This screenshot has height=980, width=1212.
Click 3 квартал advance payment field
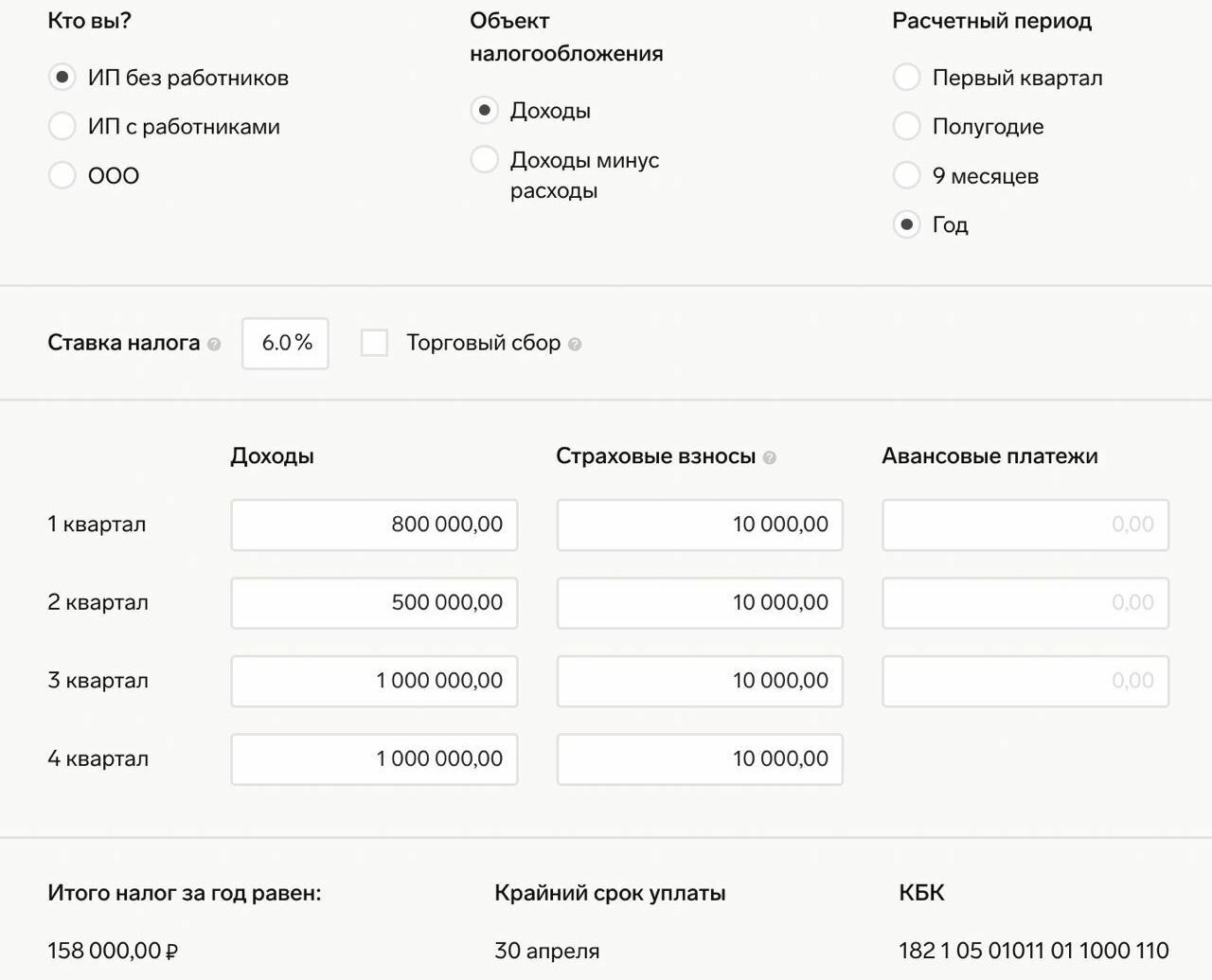1025,681
